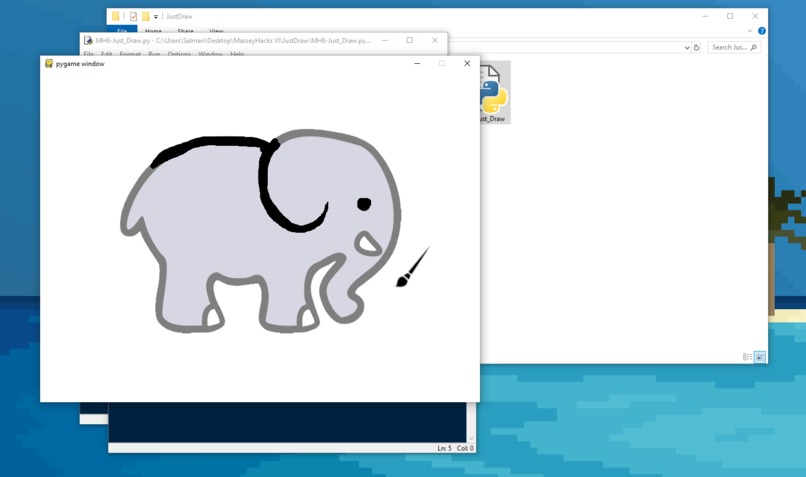Switch Explorer to large icons view
This screenshot has height=477, width=806.
pos(760,357)
